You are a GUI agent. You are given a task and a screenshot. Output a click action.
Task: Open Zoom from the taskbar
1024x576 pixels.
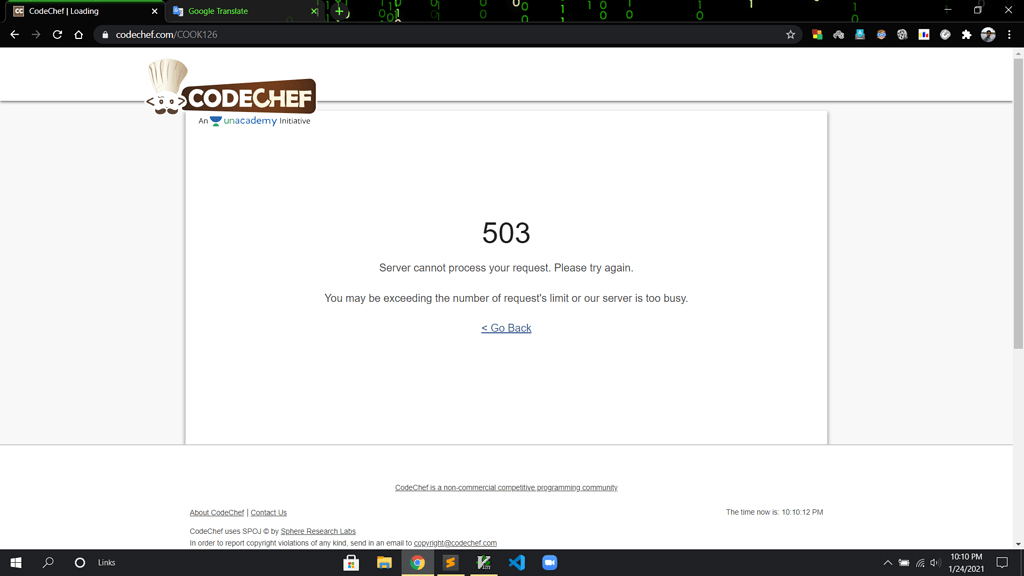tap(549, 562)
